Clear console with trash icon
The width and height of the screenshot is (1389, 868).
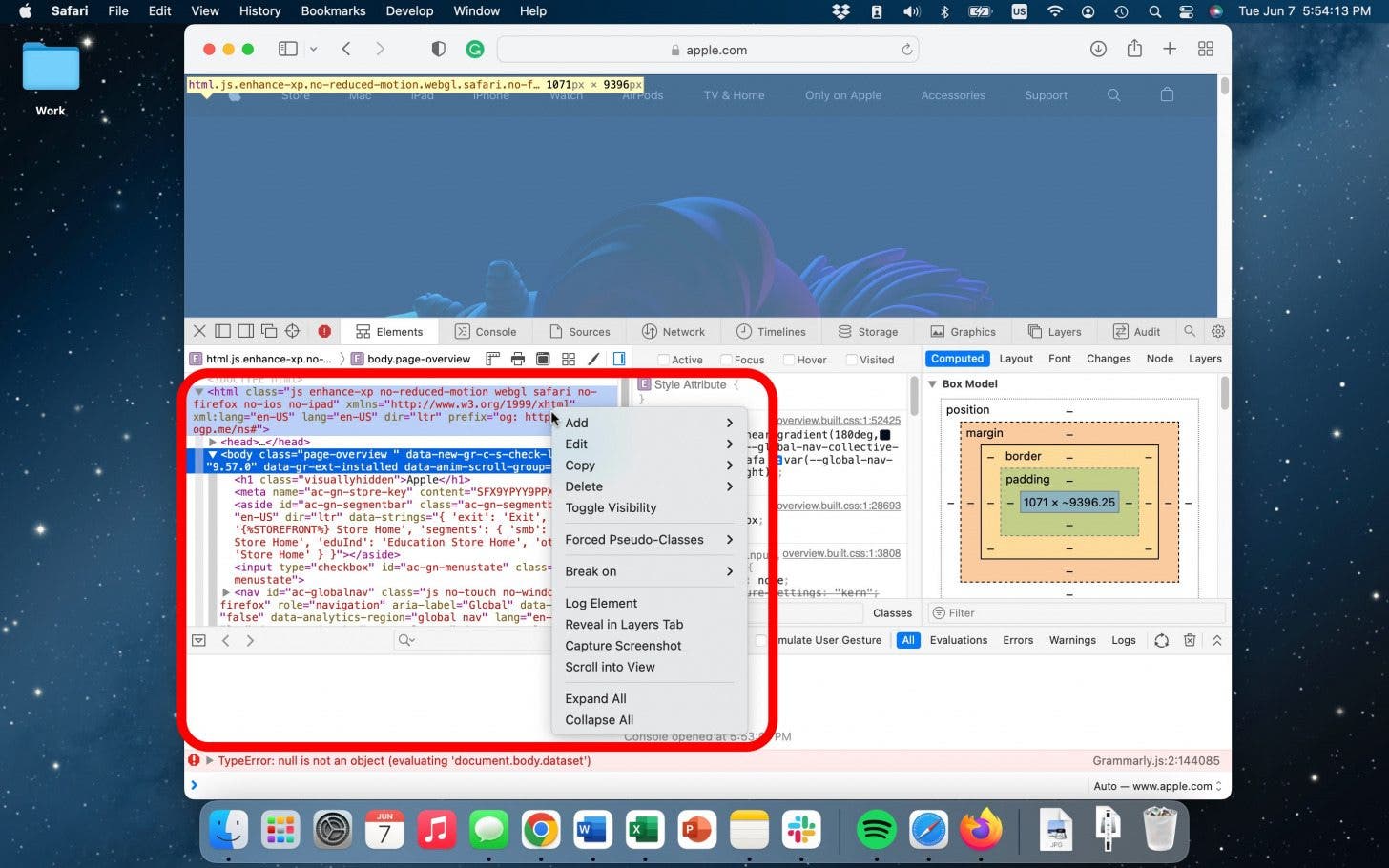(x=1190, y=640)
